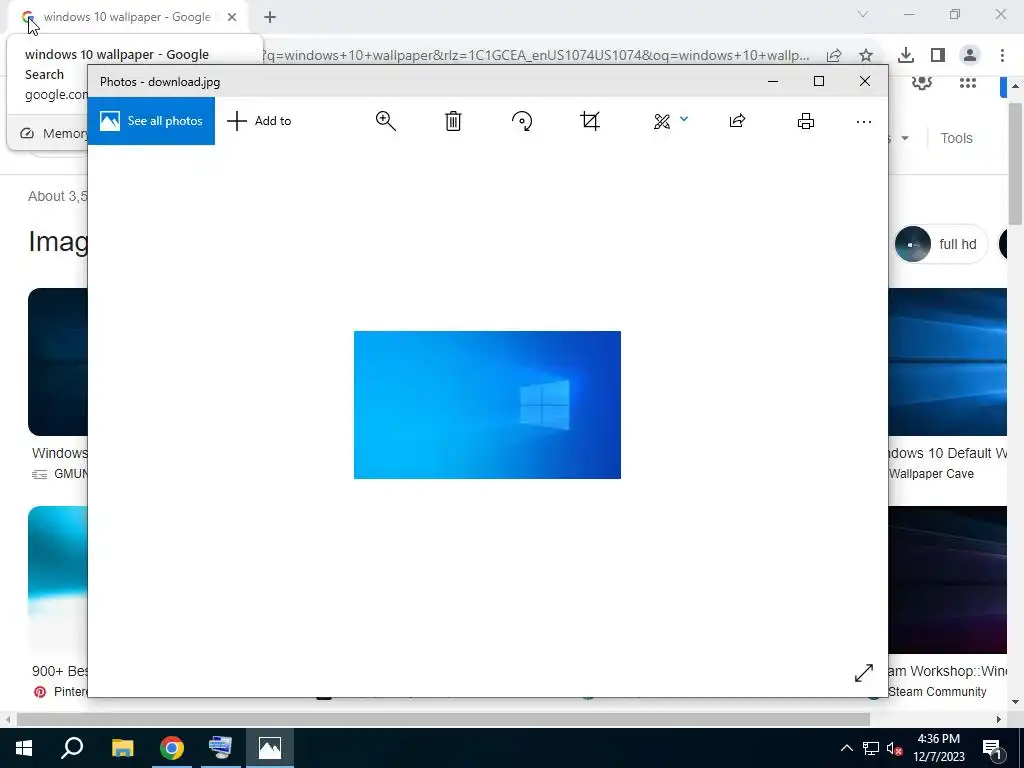Delete the photo using trash icon
The width and height of the screenshot is (1024, 768).
(x=453, y=121)
